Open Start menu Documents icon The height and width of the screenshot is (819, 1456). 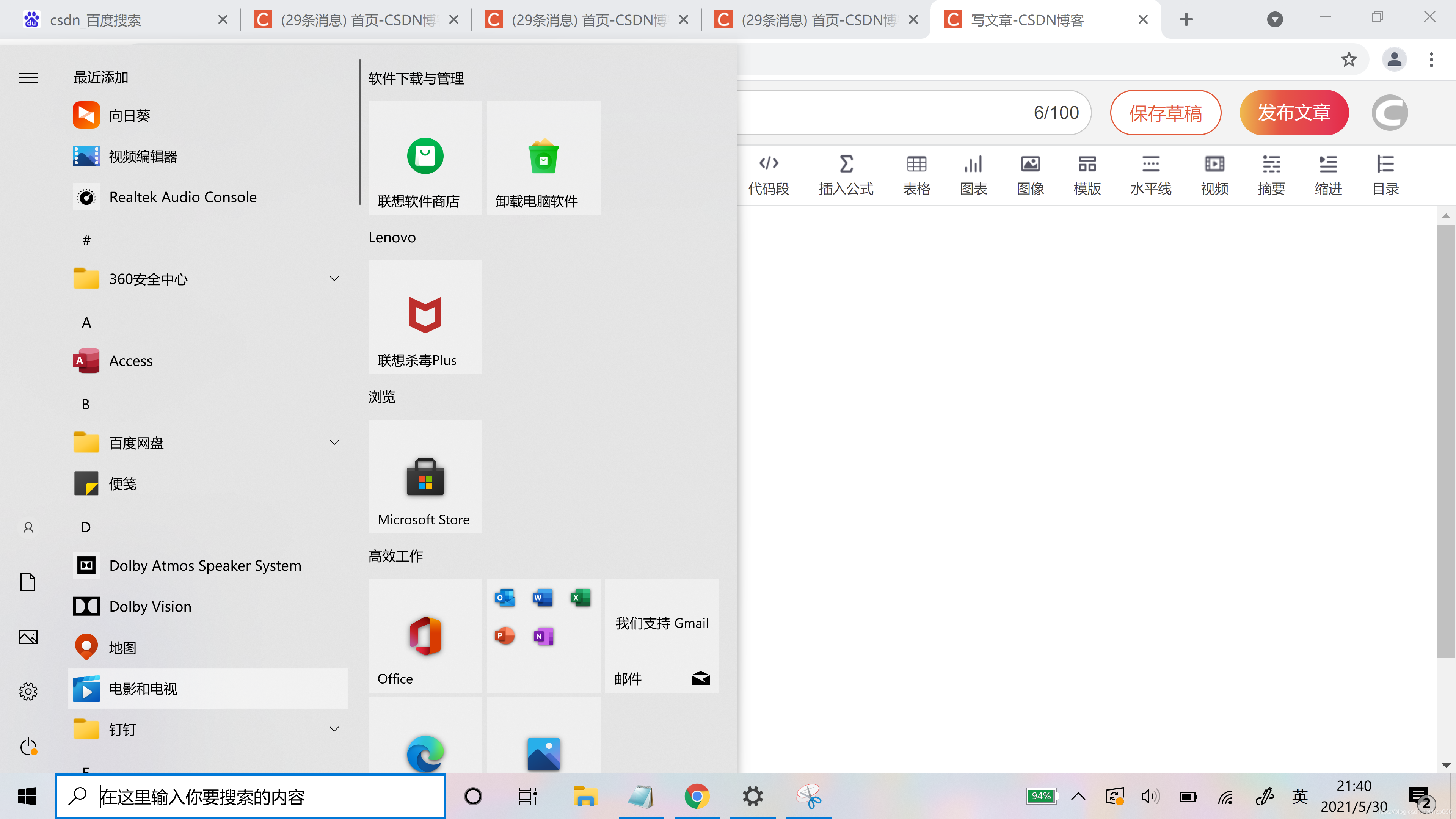tap(28, 582)
